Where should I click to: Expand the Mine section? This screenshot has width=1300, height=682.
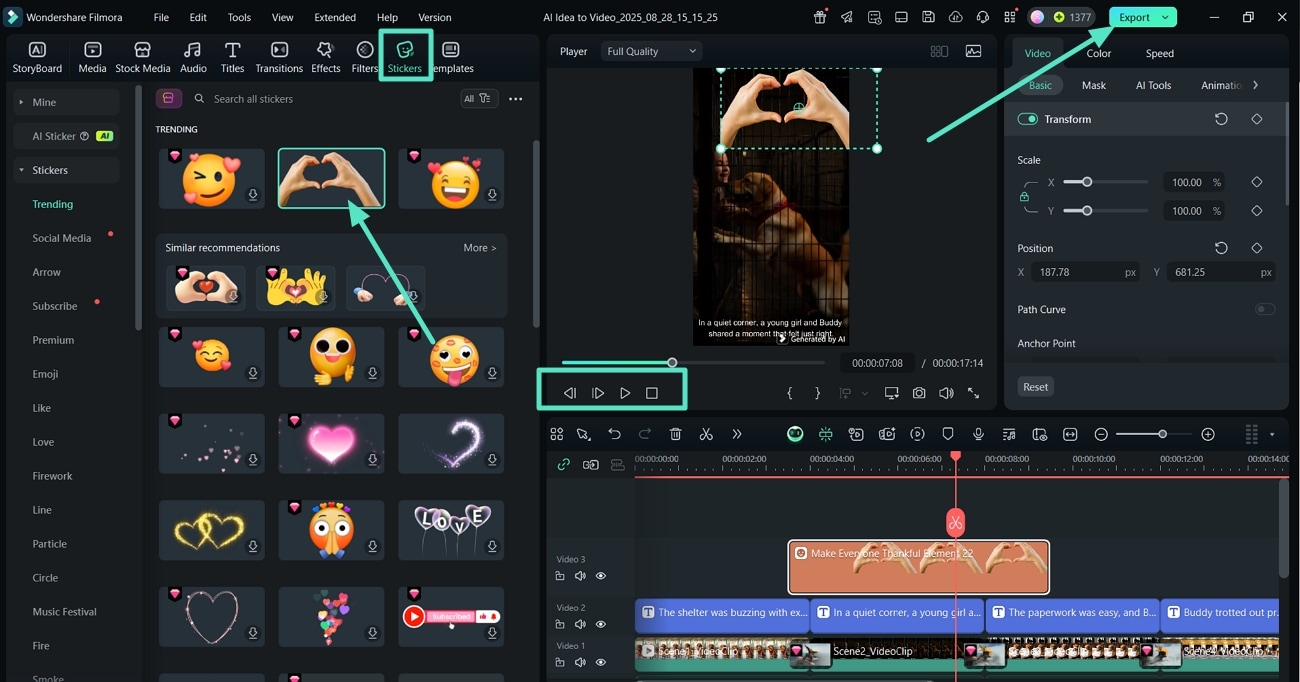point(21,102)
